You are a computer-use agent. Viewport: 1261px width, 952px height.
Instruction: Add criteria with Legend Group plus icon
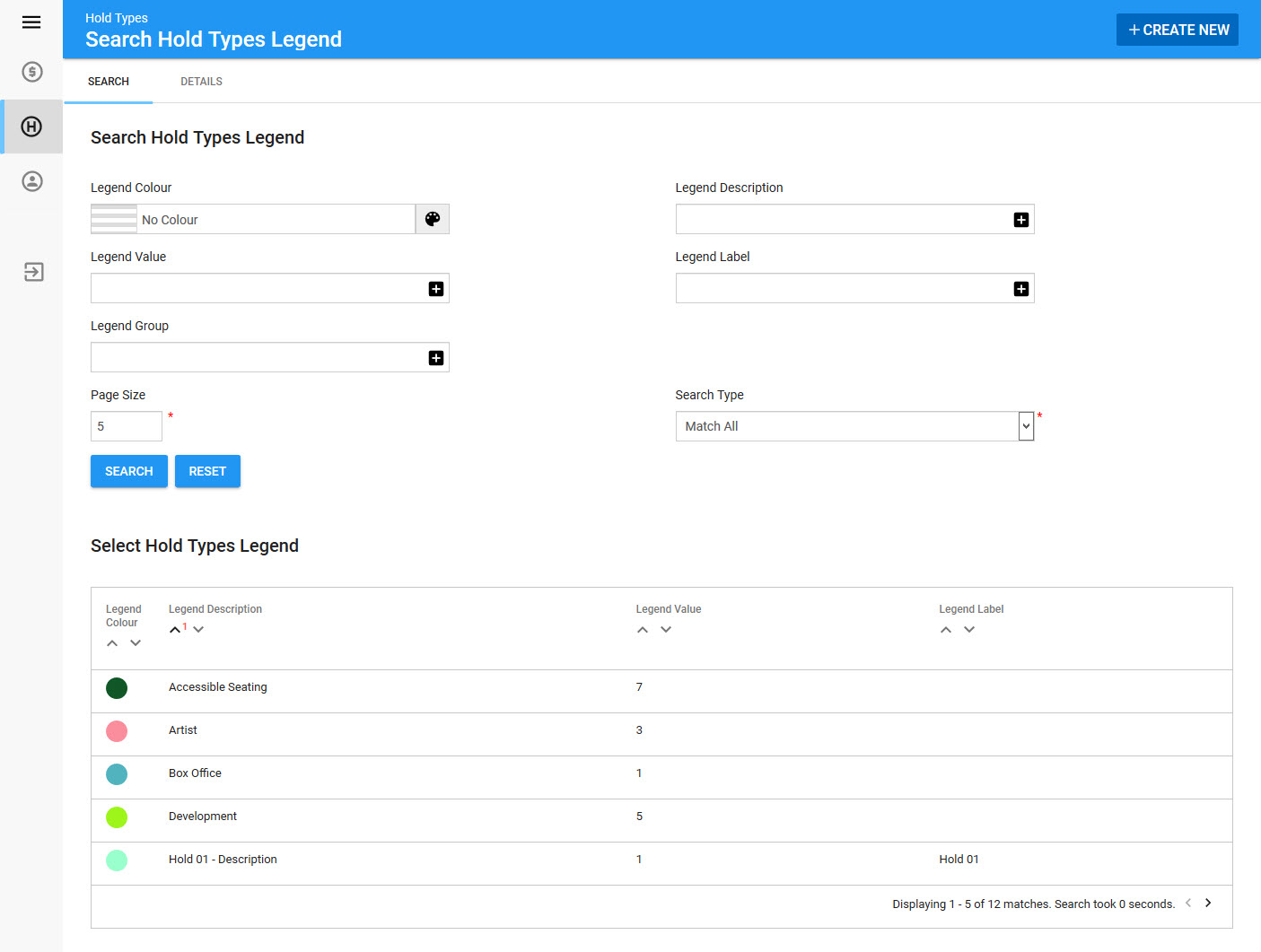click(436, 358)
